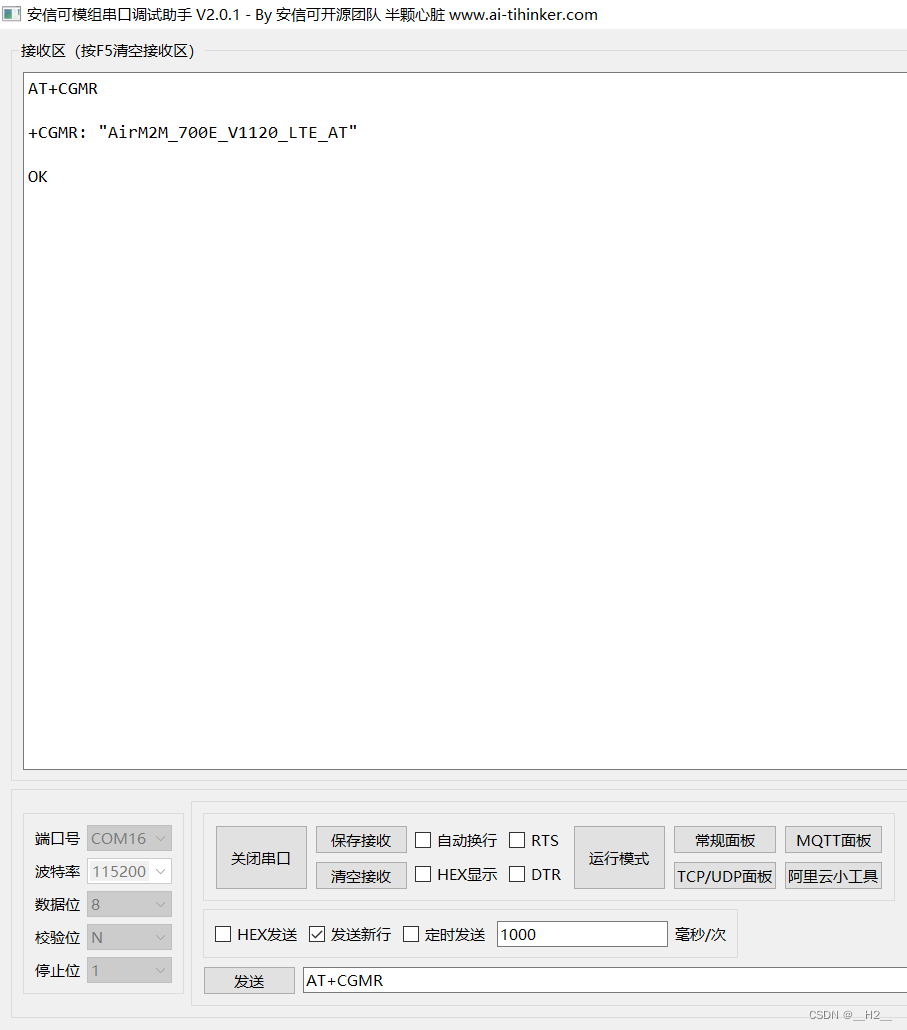The image size is (907, 1030).
Task: Click the app icon in the title bar
Action: pos(11,14)
